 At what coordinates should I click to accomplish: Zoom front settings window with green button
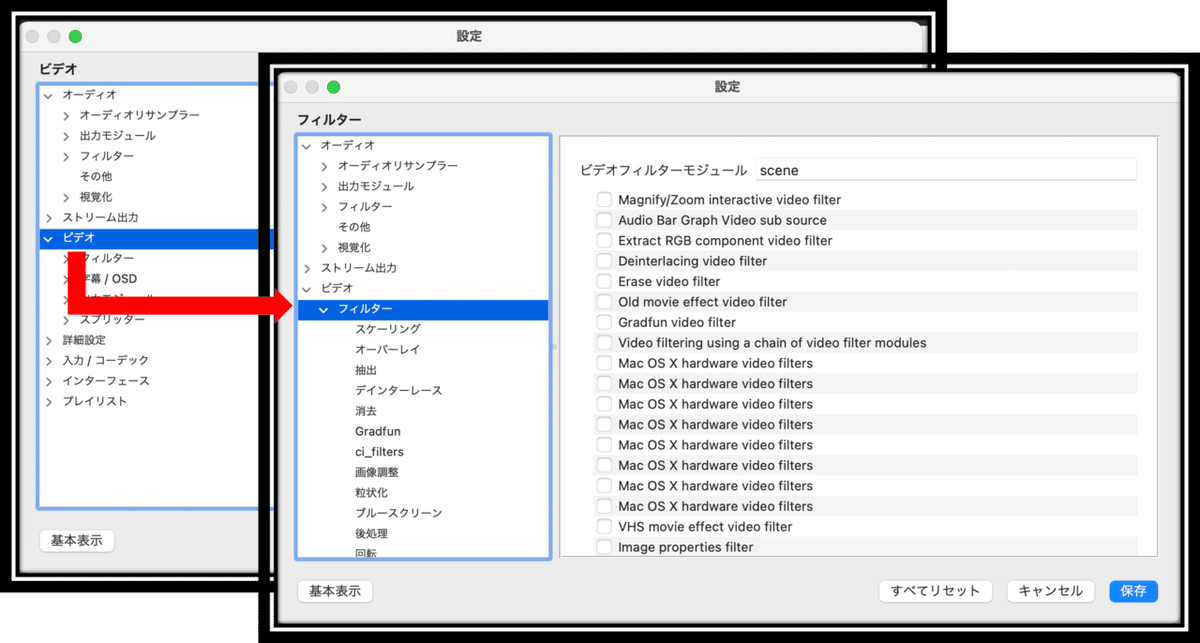pos(334,87)
